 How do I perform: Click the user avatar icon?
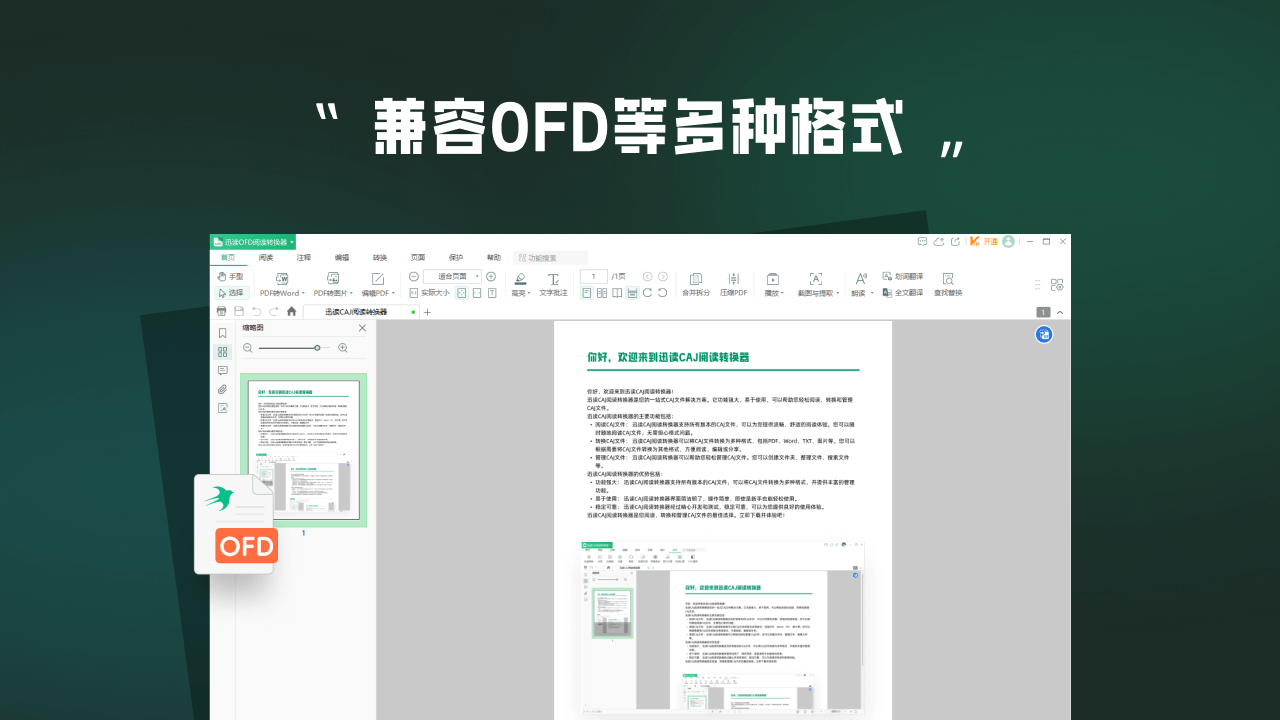coord(1008,241)
